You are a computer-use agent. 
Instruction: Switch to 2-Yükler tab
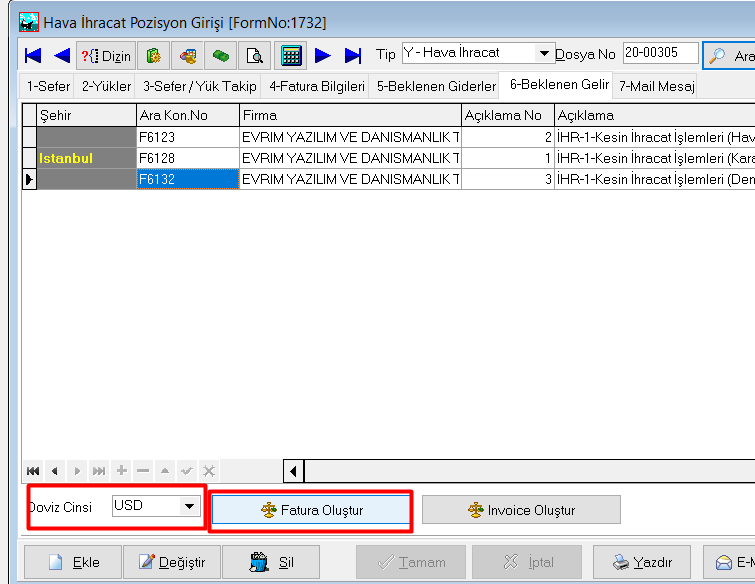pyautogui.click(x=106, y=86)
